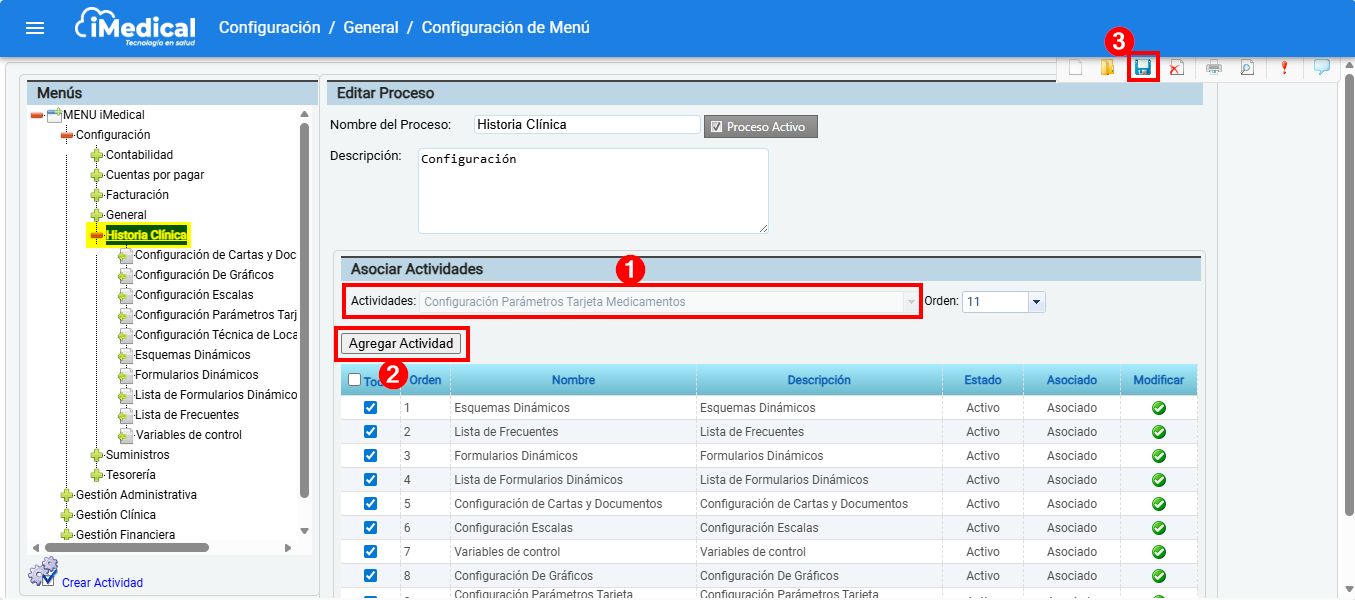Viewport: 1355px width, 600px height.
Task: Click the New blank document icon
Action: [1076, 68]
